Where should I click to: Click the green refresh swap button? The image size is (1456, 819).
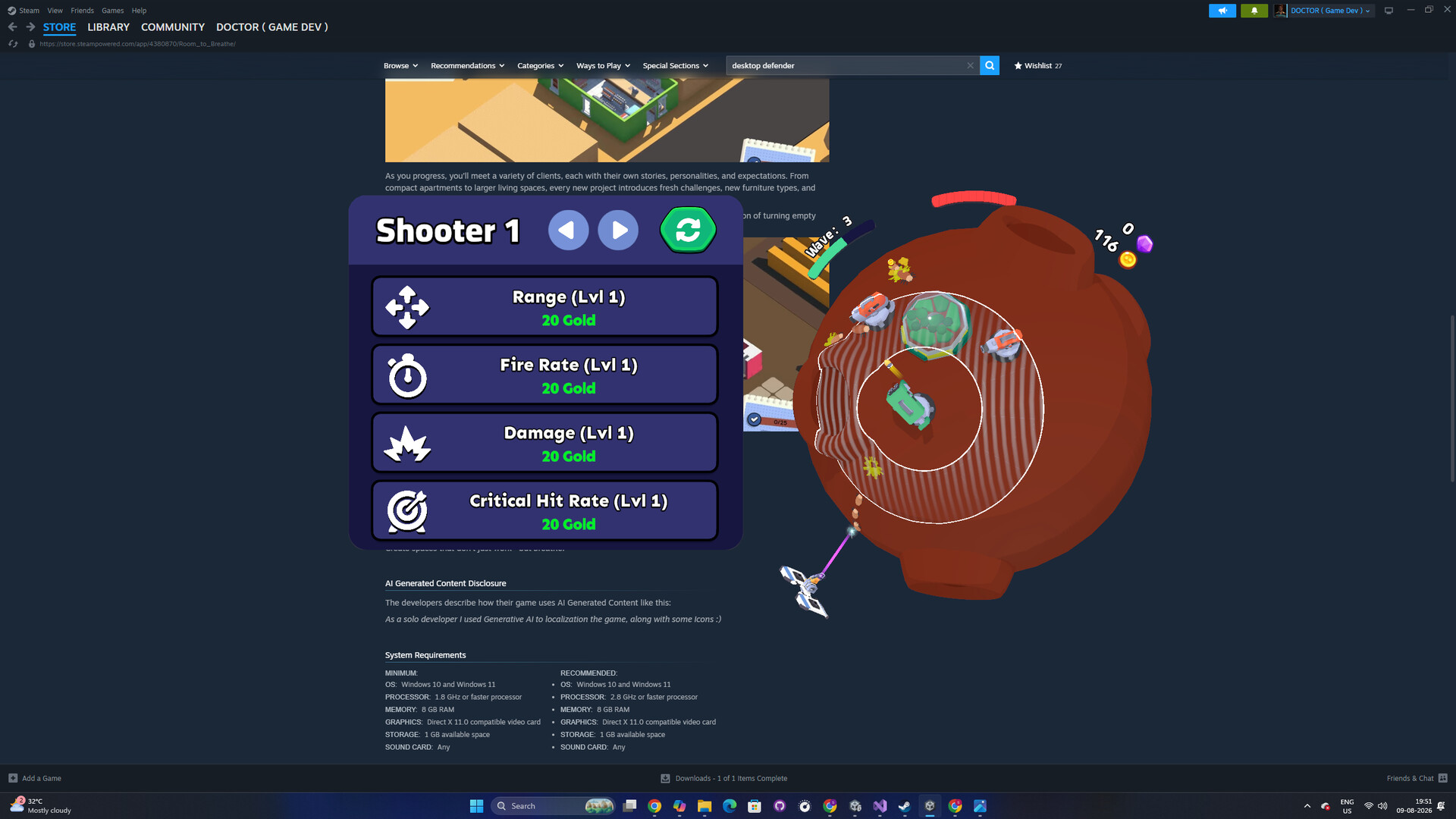coord(688,230)
